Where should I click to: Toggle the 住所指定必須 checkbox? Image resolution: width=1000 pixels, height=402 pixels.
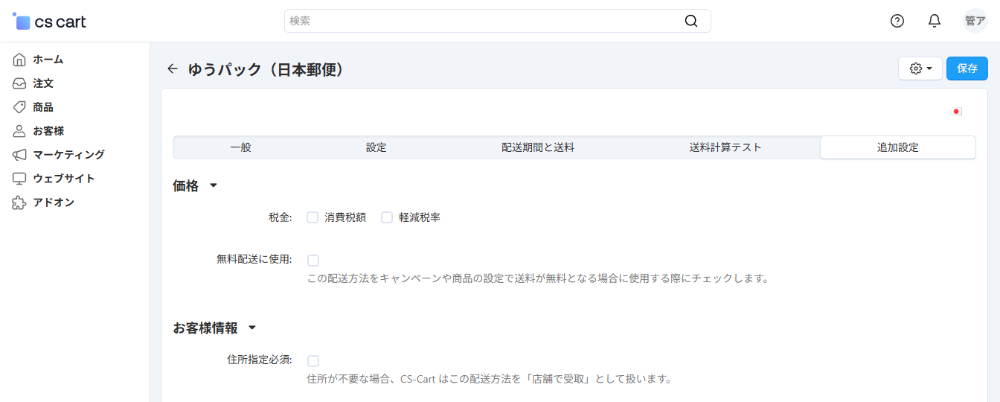click(x=313, y=361)
